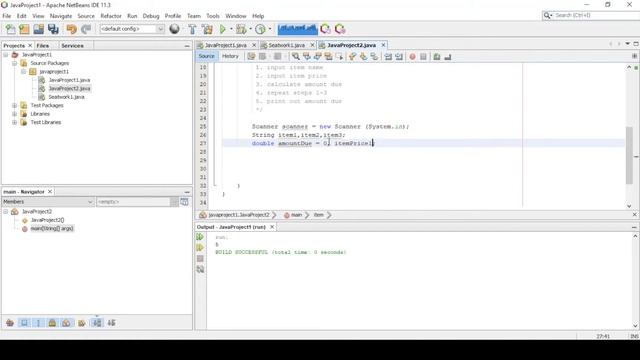Screen dimensions: 640x360
Task: Close the Output JavaProject1 (run) tab
Action: [272, 227]
